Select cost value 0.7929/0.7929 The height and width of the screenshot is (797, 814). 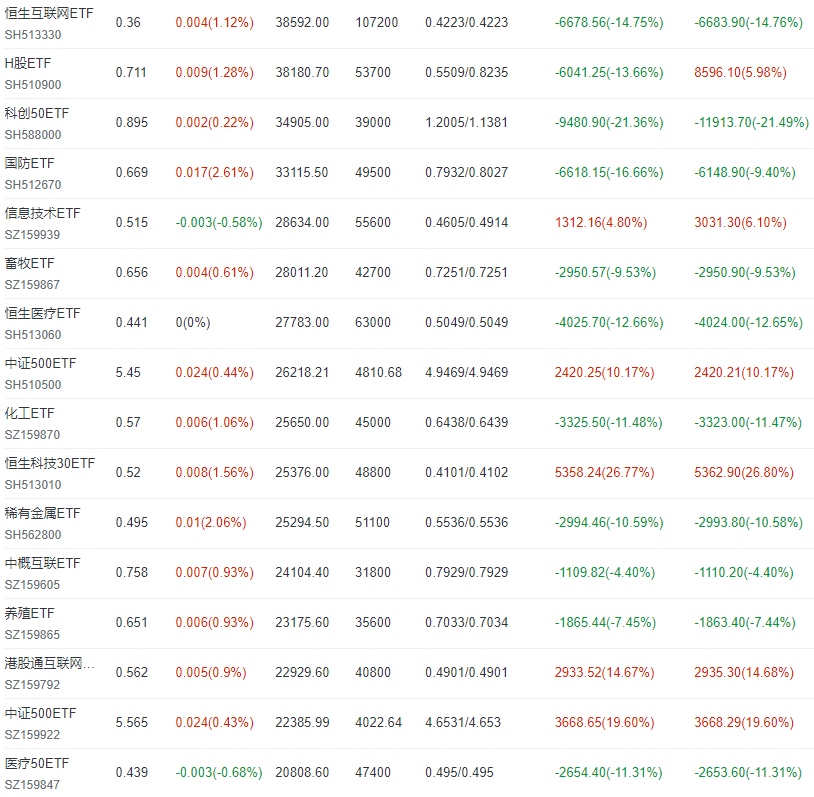pos(466,573)
